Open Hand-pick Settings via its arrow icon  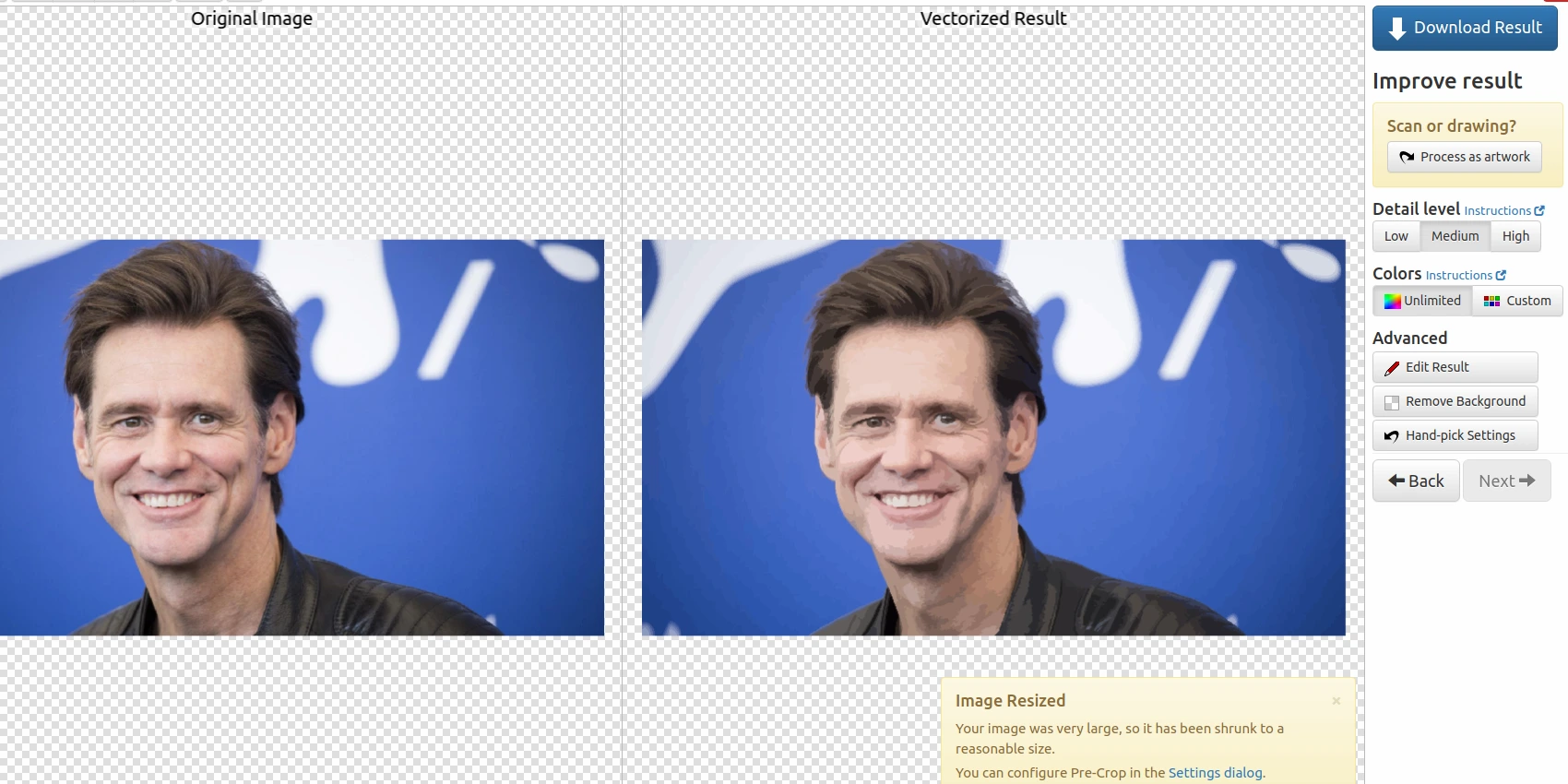point(1392,436)
